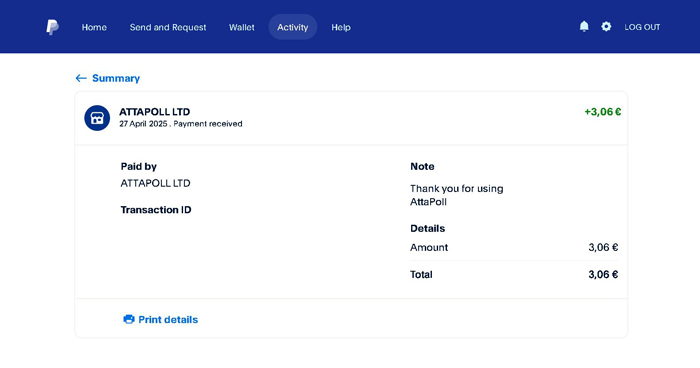Click the Print details link
The image size is (700, 368).
coord(168,319)
